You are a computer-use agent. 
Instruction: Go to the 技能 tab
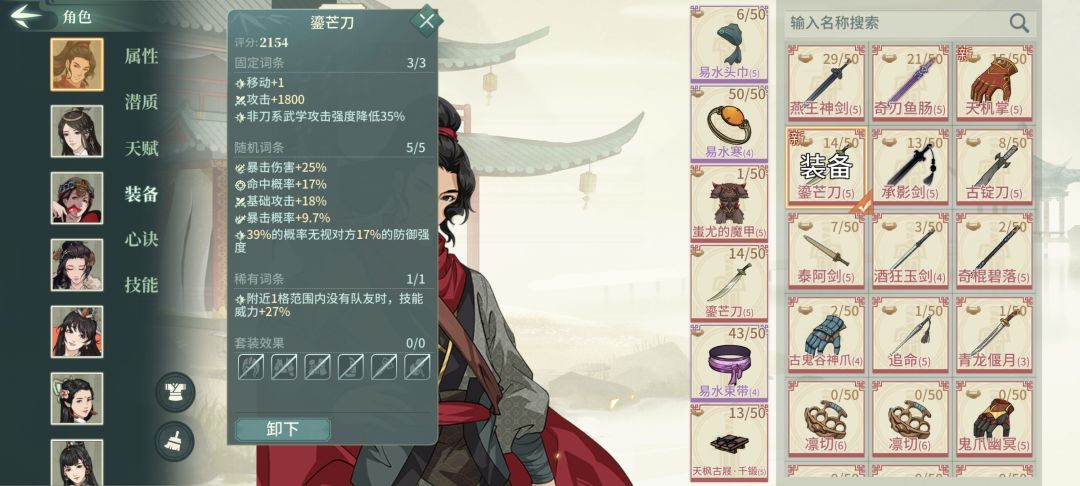[141, 284]
